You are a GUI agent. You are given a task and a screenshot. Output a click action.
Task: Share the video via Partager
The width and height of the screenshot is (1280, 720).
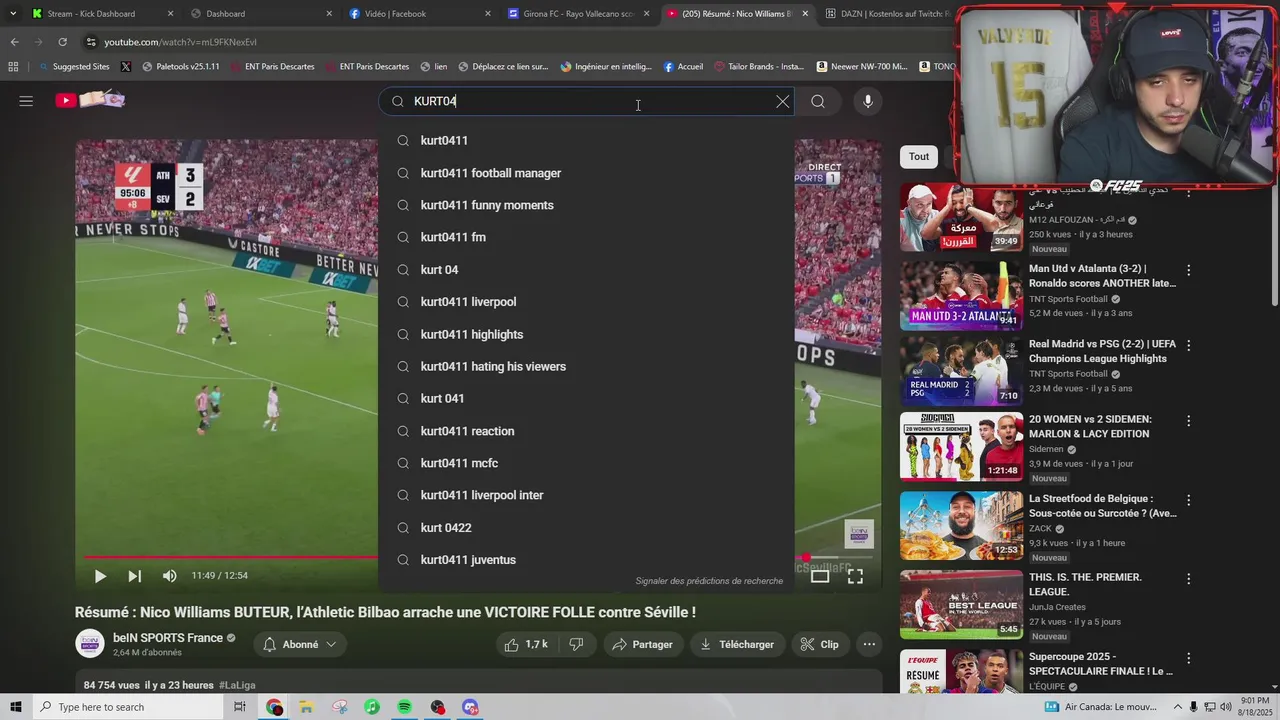pyautogui.click(x=642, y=645)
